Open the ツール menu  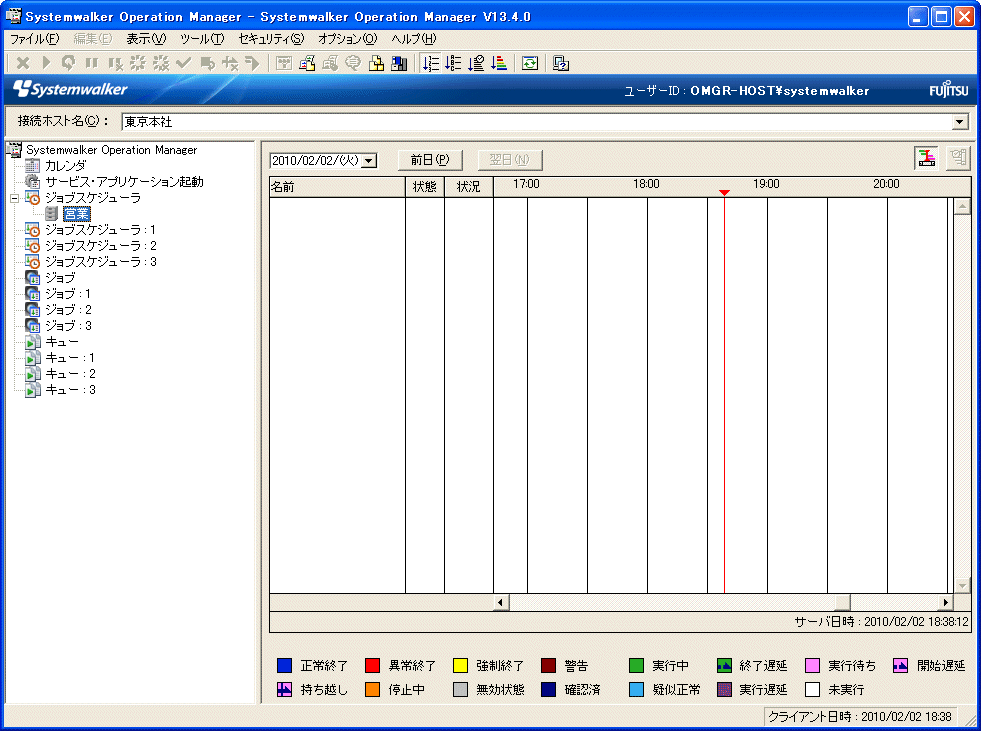click(x=201, y=39)
